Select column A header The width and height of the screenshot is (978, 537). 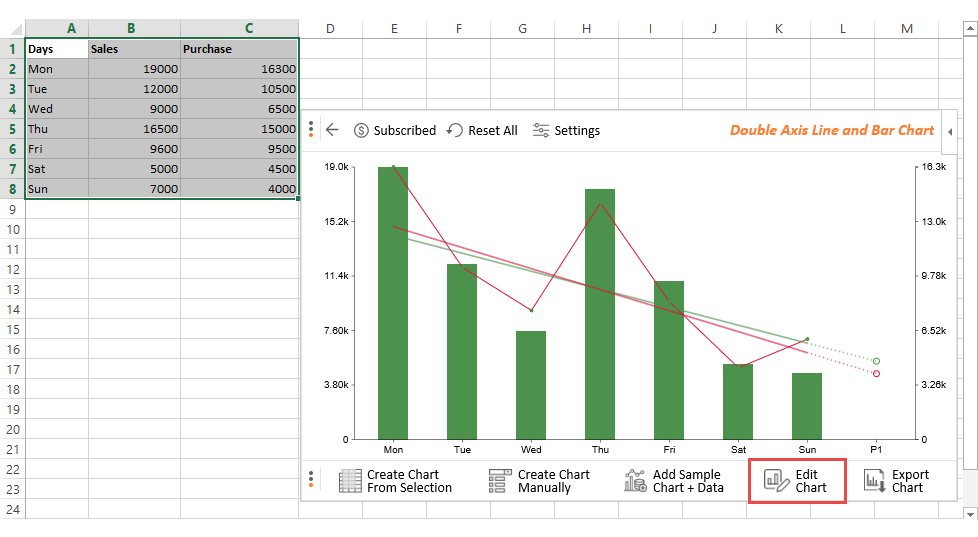(57, 29)
